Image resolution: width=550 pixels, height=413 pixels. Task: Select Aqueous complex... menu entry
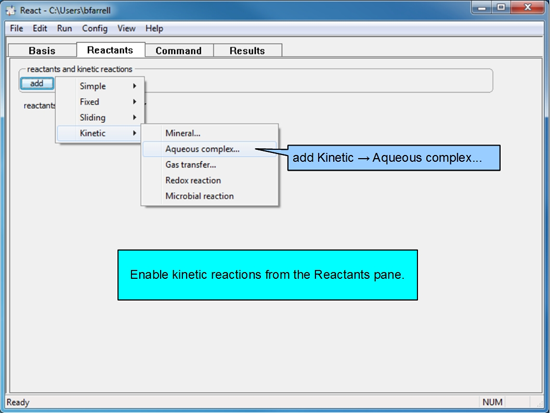[210, 149]
